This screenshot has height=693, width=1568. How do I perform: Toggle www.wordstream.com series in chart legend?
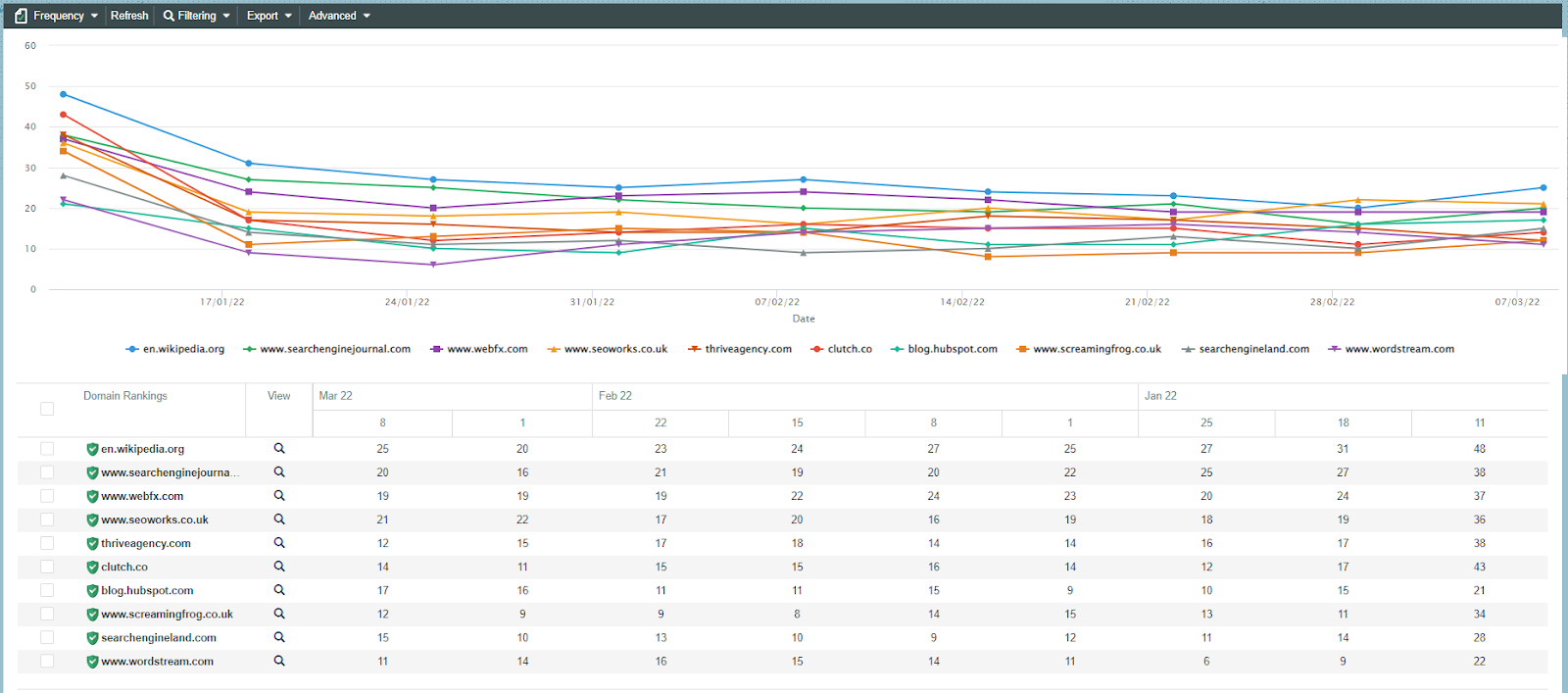(x=1392, y=349)
